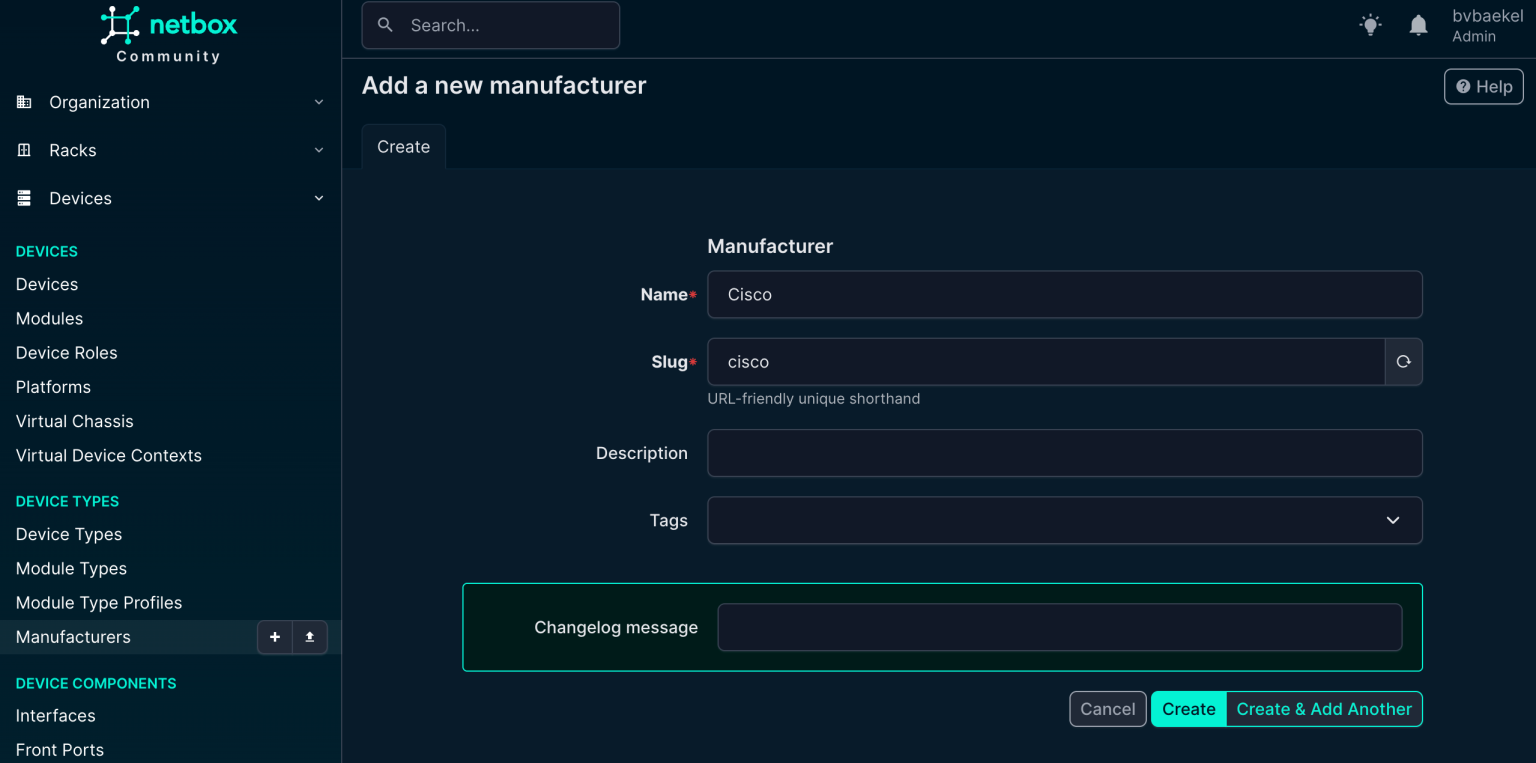Cancel the manufacturer creation
Image resolution: width=1536 pixels, height=763 pixels.
(x=1107, y=709)
